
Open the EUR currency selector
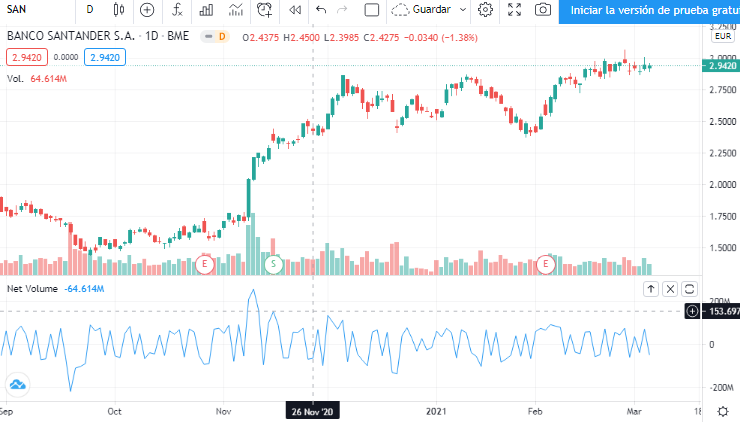(723, 36)
